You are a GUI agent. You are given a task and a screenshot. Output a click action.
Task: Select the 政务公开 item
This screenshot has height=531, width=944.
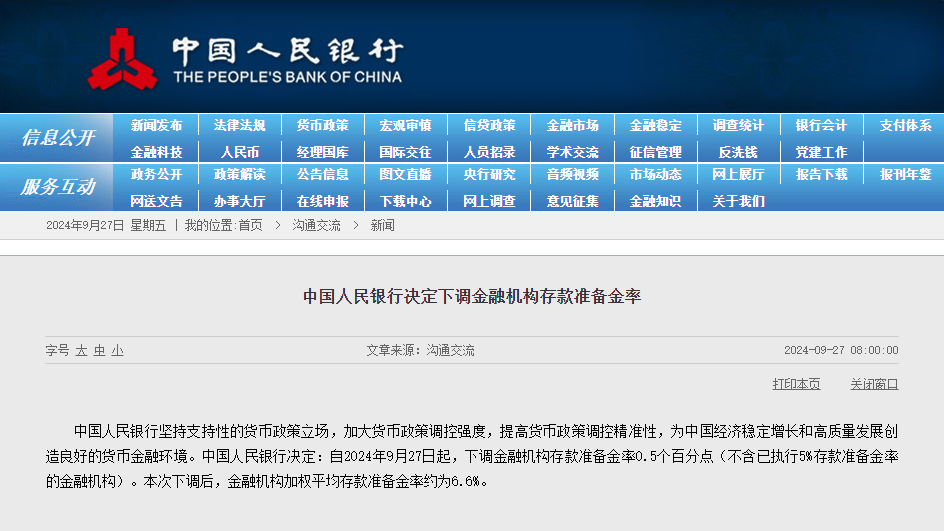pos(156,174)
